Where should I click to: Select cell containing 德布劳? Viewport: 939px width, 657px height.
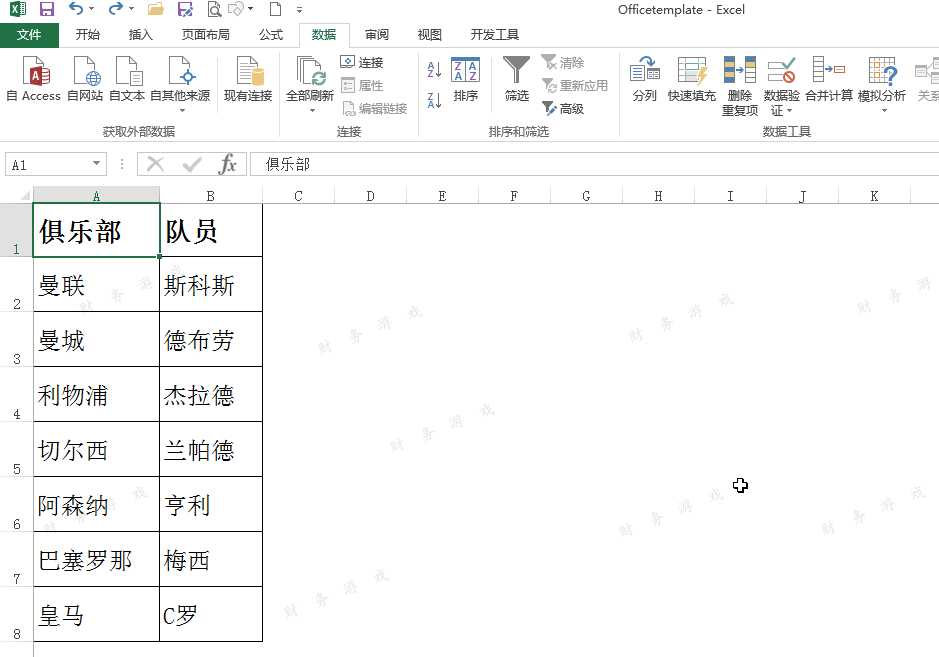pos(211,340)
